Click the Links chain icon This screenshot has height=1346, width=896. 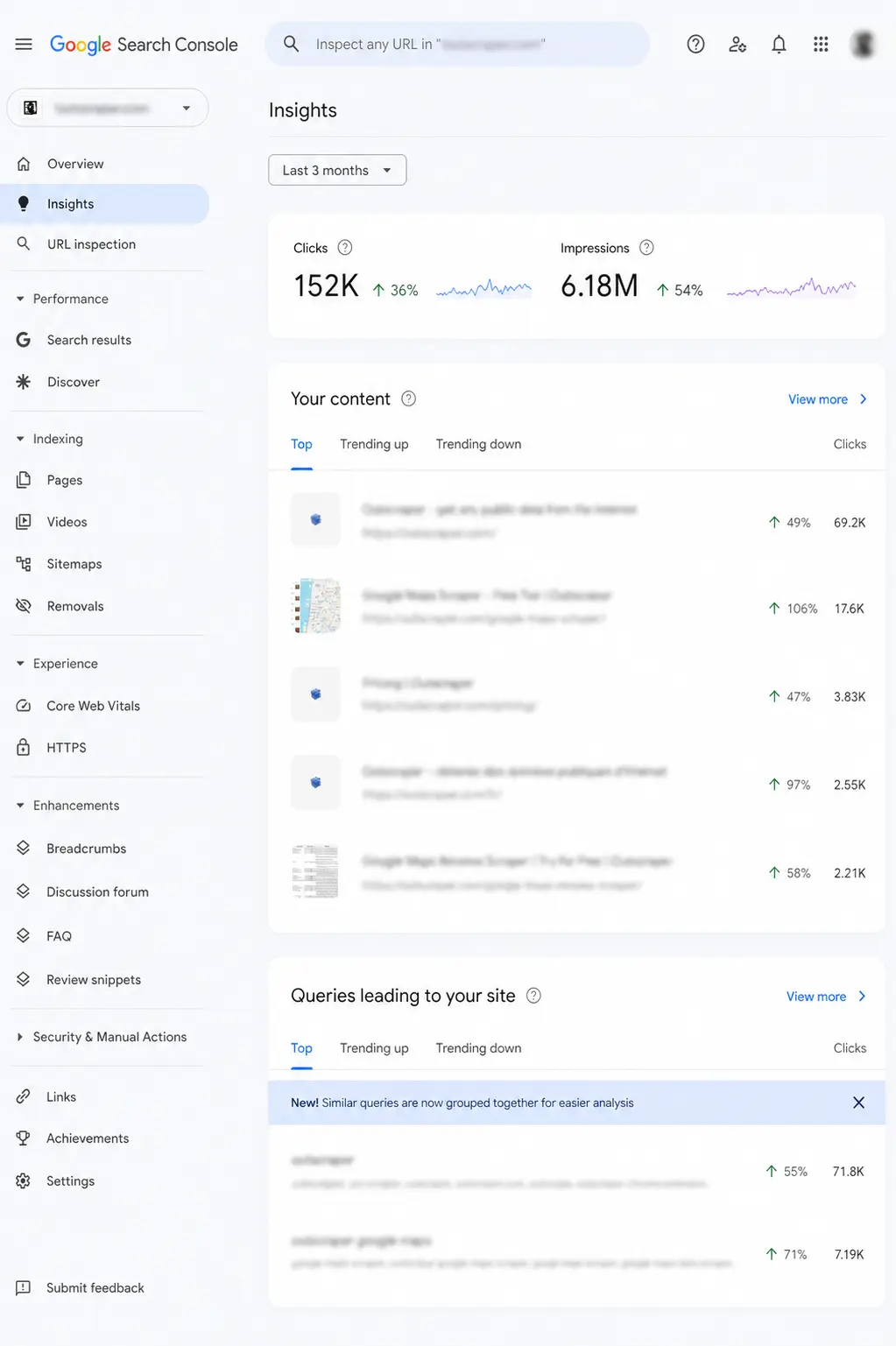24,1096
